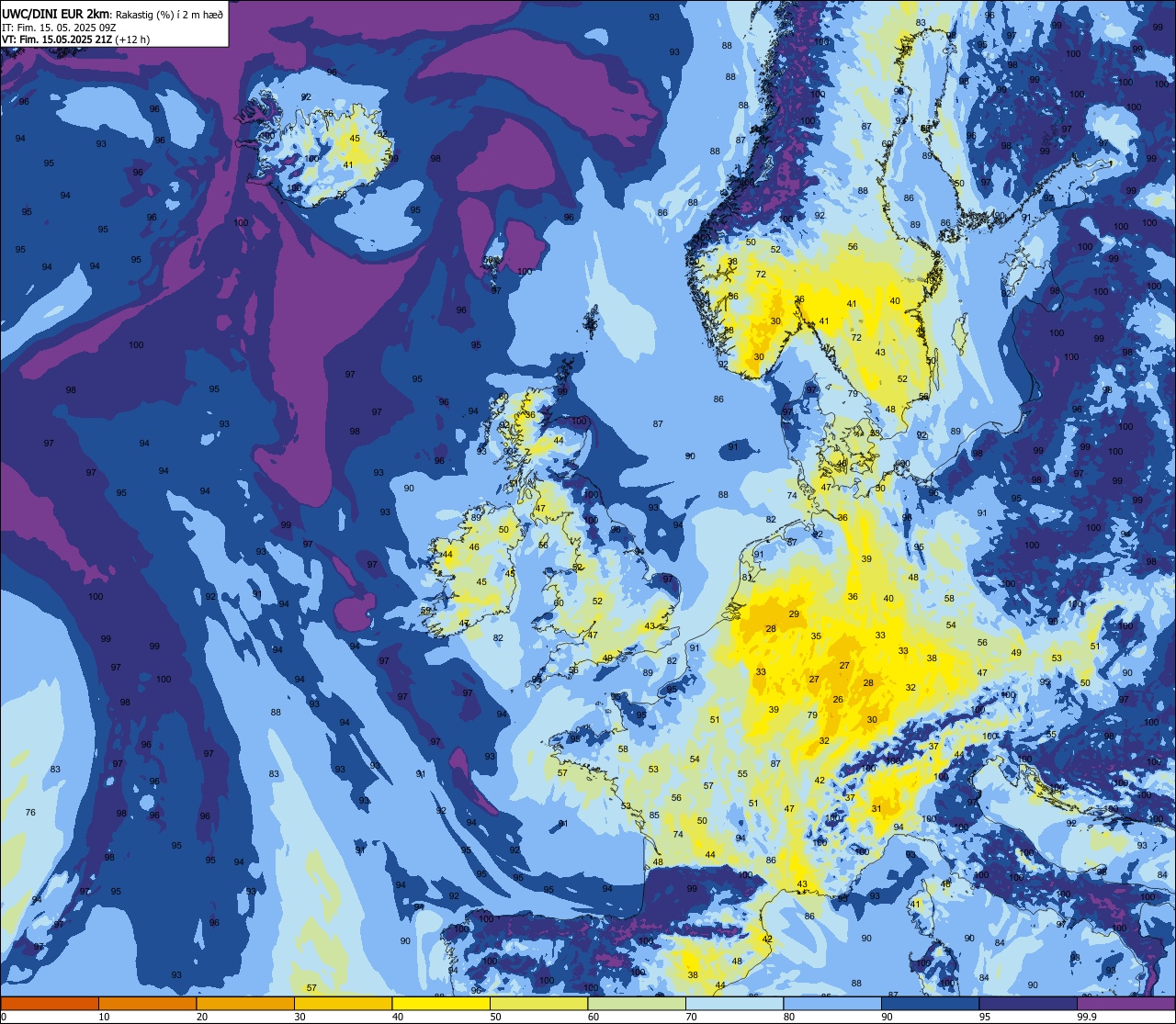Screen dimensions: 1176x1024
Task: Click the humidity value "31" on the map
Action: coord(876,809)
